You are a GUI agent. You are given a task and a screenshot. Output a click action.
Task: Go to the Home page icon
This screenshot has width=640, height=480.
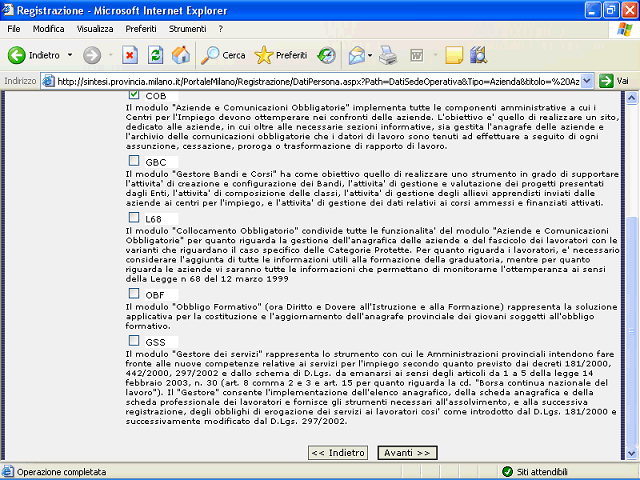[x=181, y=55]
